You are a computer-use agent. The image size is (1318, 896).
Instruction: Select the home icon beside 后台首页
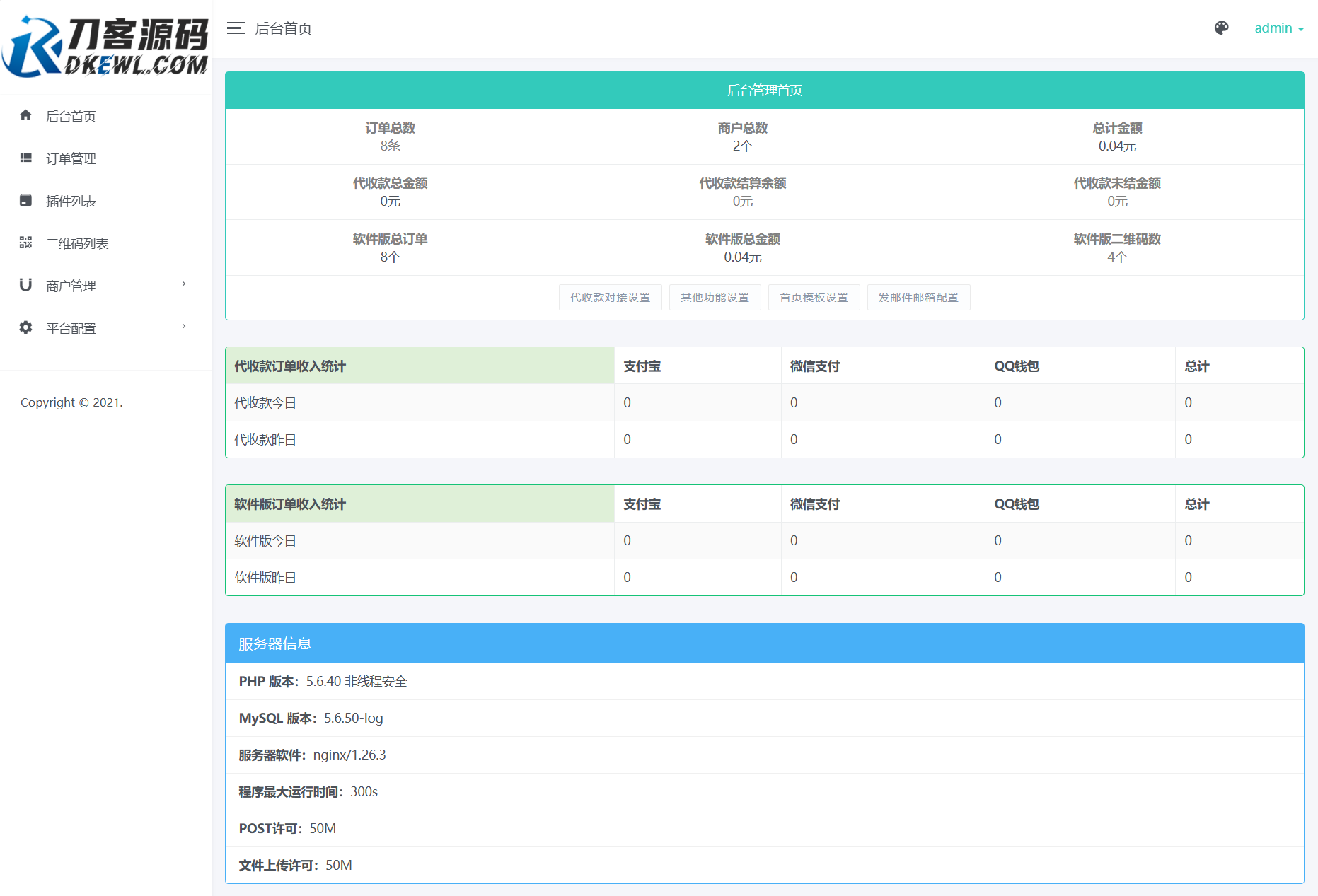click(25, 115)
